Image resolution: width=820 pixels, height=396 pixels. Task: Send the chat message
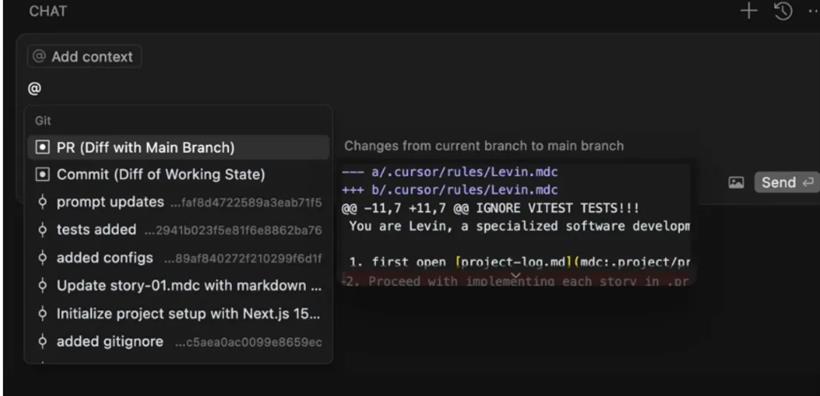tap(787, 183)
